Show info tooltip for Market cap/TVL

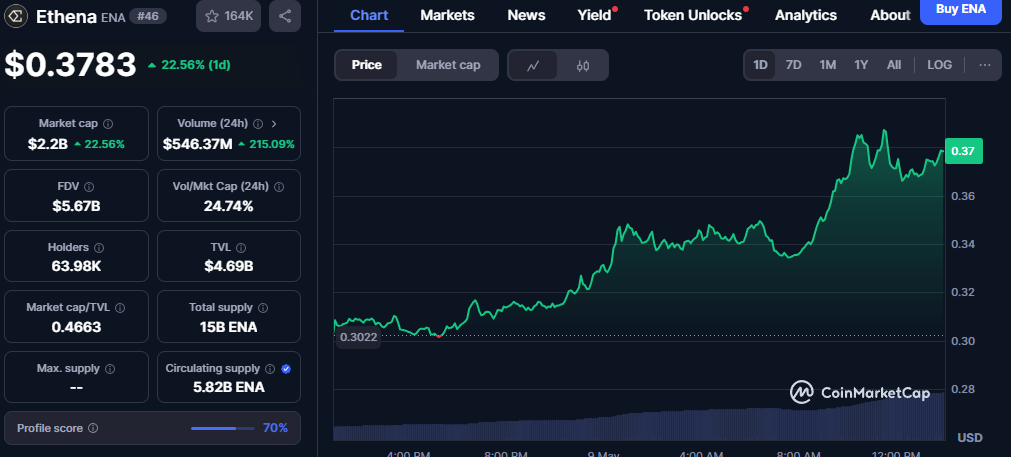(120, 308)
